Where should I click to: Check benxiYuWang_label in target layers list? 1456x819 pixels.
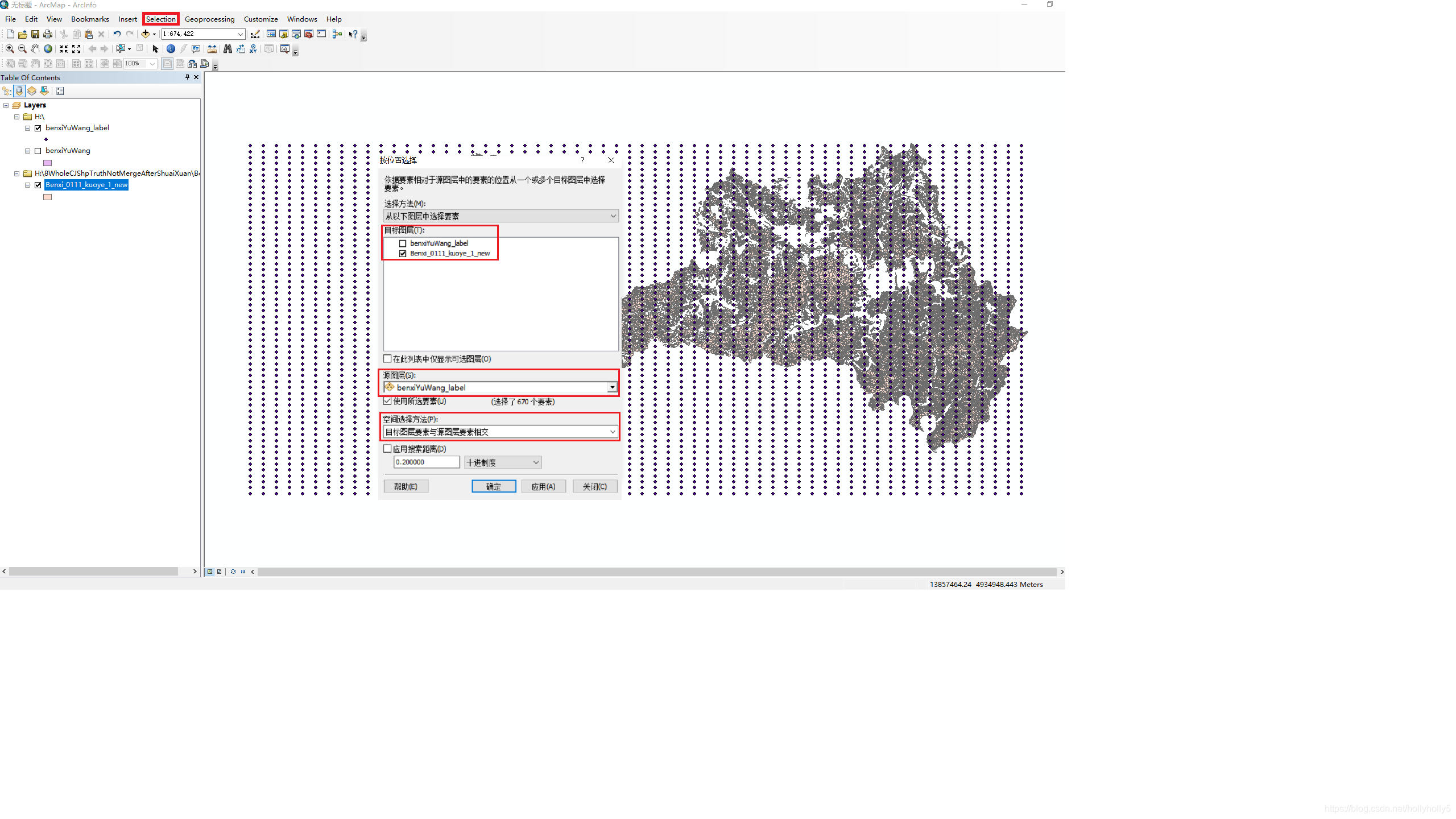pyautogui.click(x=403, y=243)
